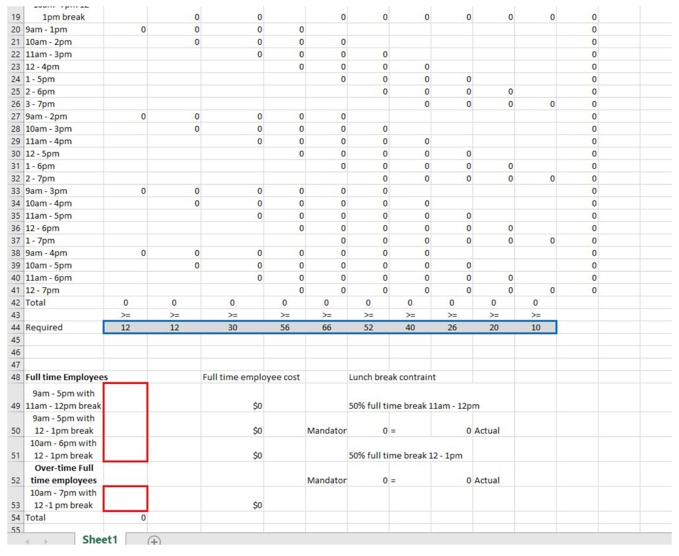Select the Required cell with value 26
679x556 pixels.
point(452,327)
